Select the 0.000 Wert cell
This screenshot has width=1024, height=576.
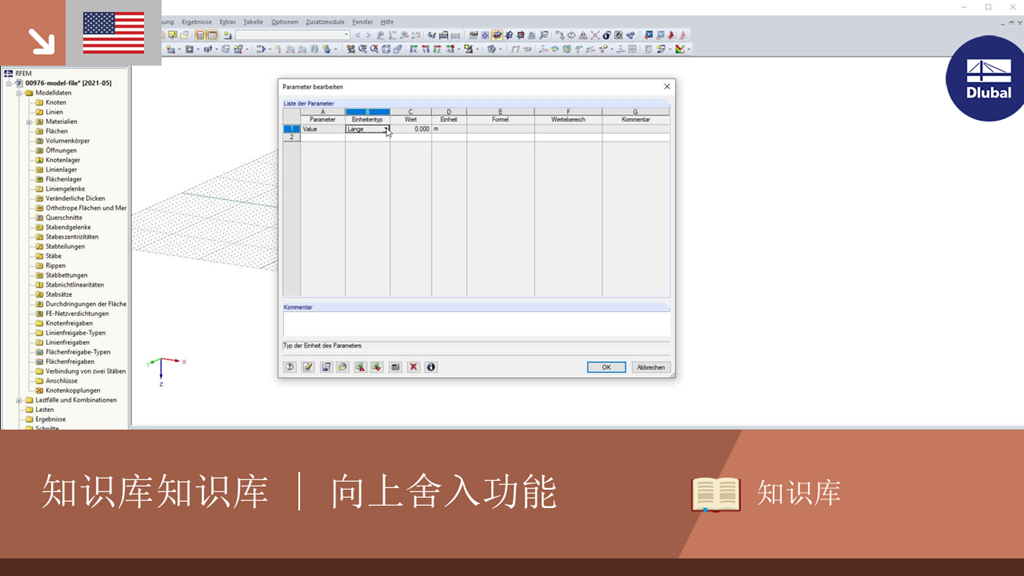coord(411,129)
